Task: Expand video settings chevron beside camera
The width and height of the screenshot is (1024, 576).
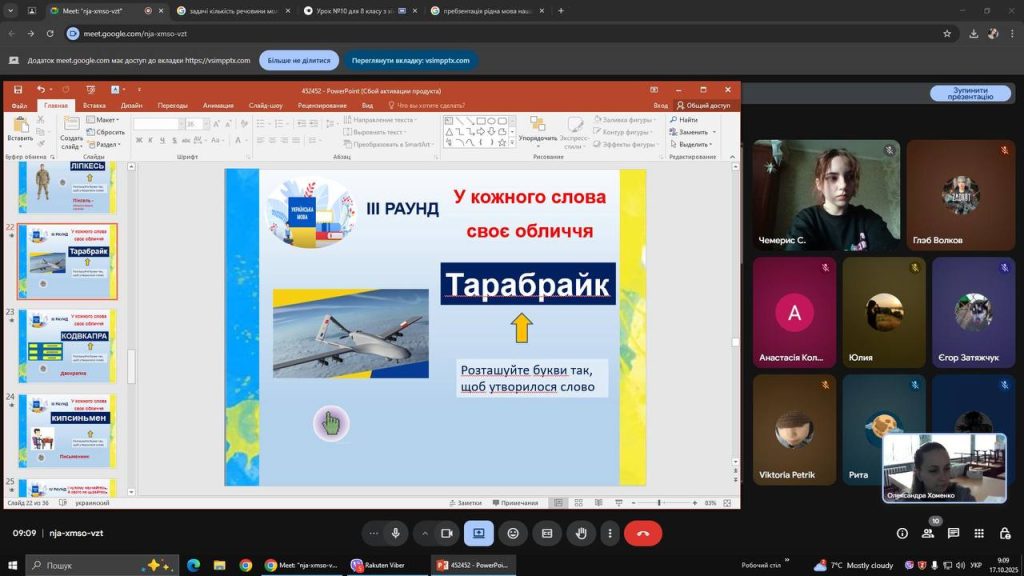Action: pyautogui.click(x=424, y=534)
